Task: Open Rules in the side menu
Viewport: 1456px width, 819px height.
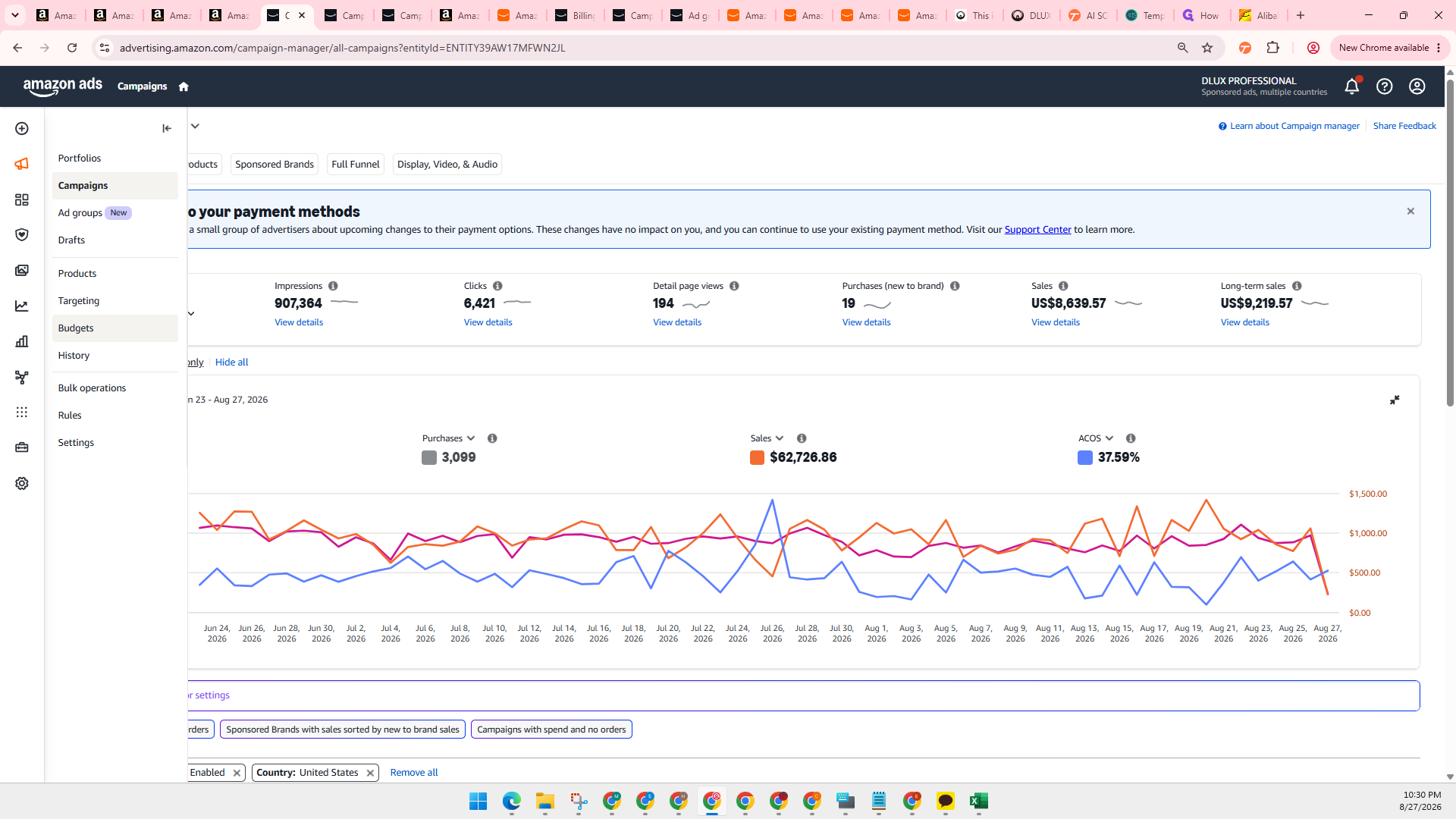Action: (x=115, y=416)
